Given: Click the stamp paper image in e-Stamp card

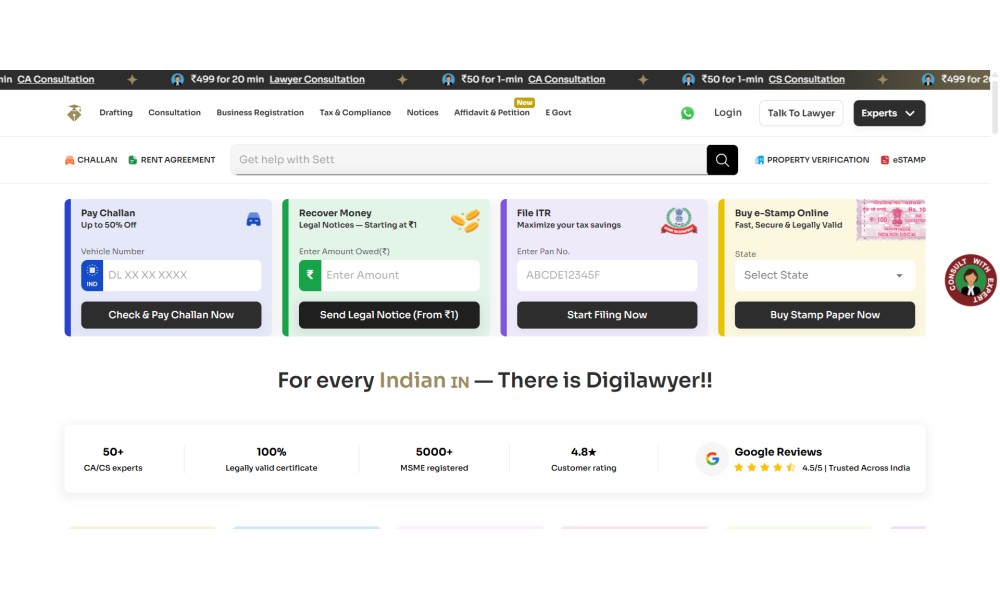Looking at the screenshot, I should [891, 219].
